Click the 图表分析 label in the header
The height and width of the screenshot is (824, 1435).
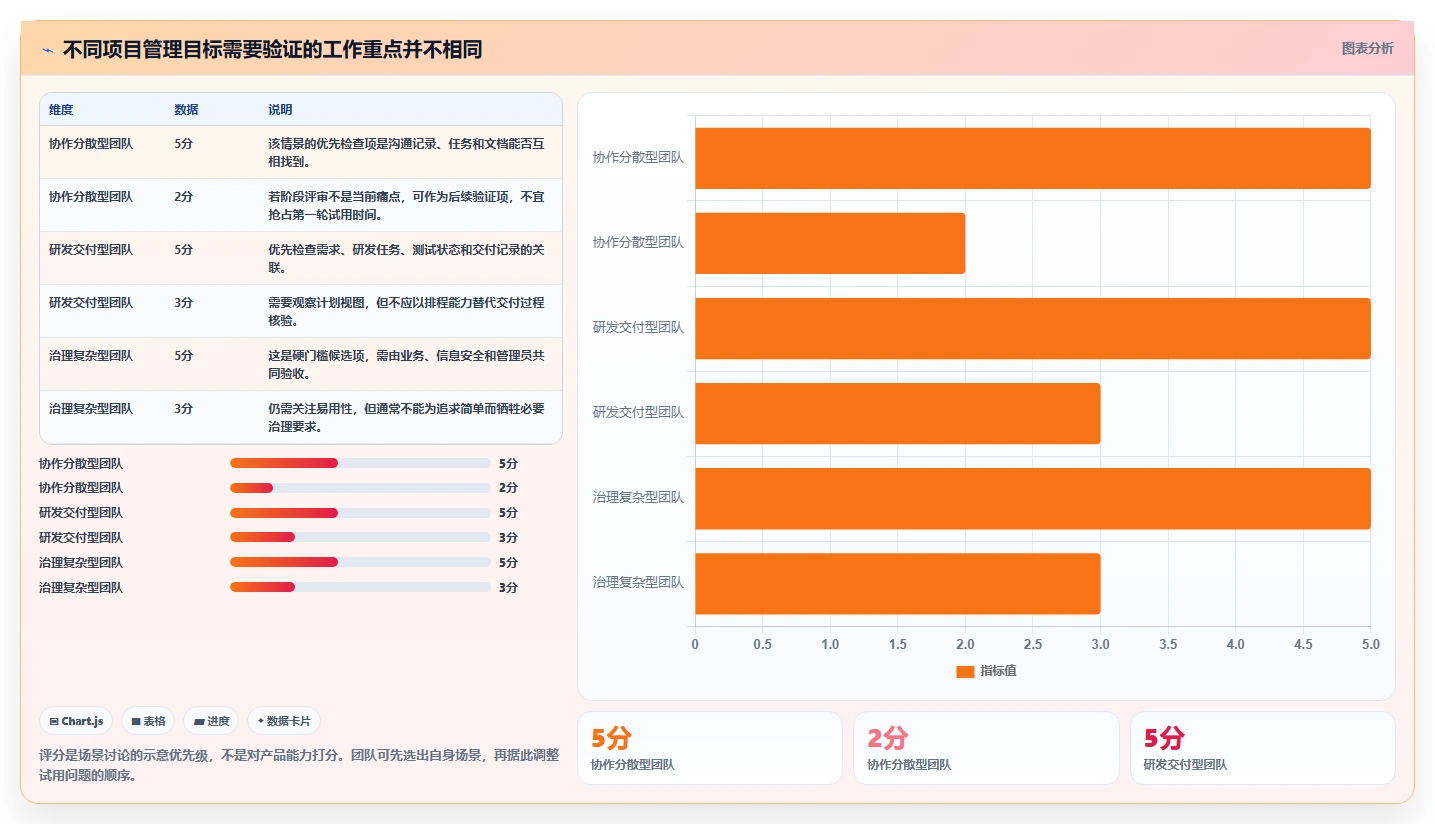[1367, 48]
